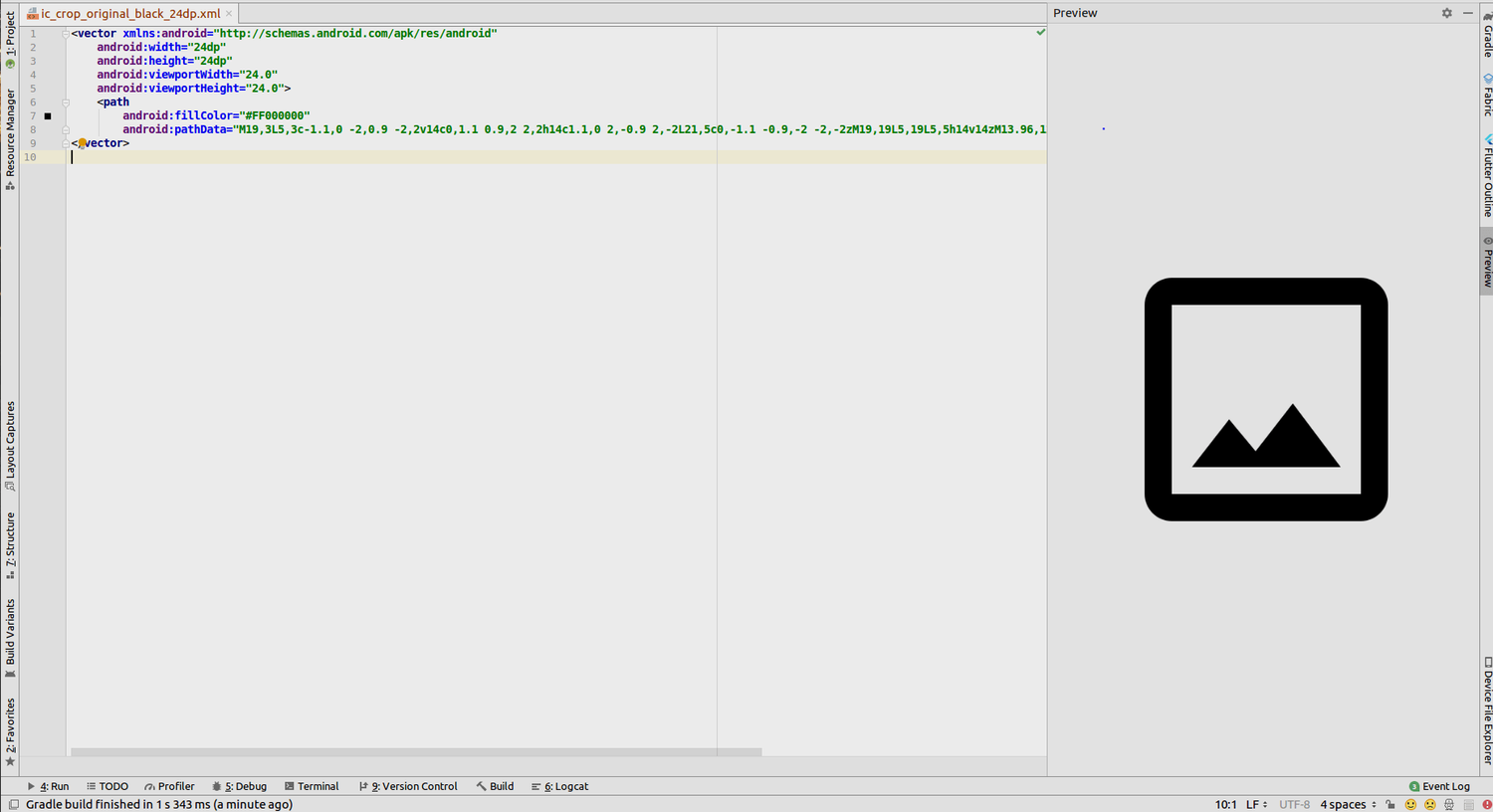Image resolution: width=1493 pixels, height=812 pixels.
Task: Open the Fabric side panel
Action: [1487, 95]
